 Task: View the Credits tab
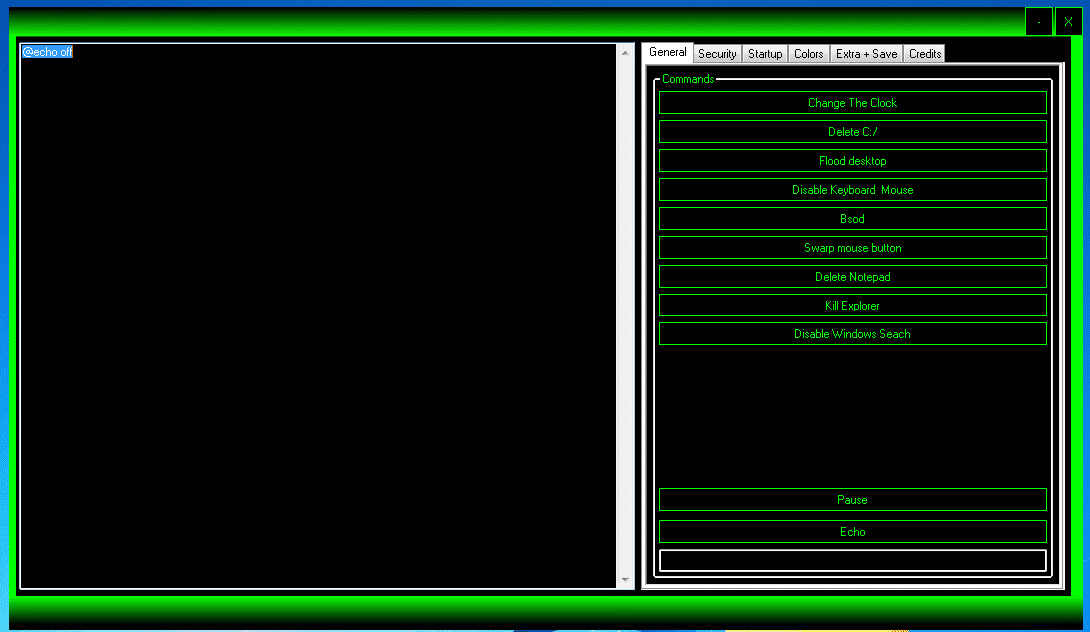pyautogui.click(x=923, y=53)
